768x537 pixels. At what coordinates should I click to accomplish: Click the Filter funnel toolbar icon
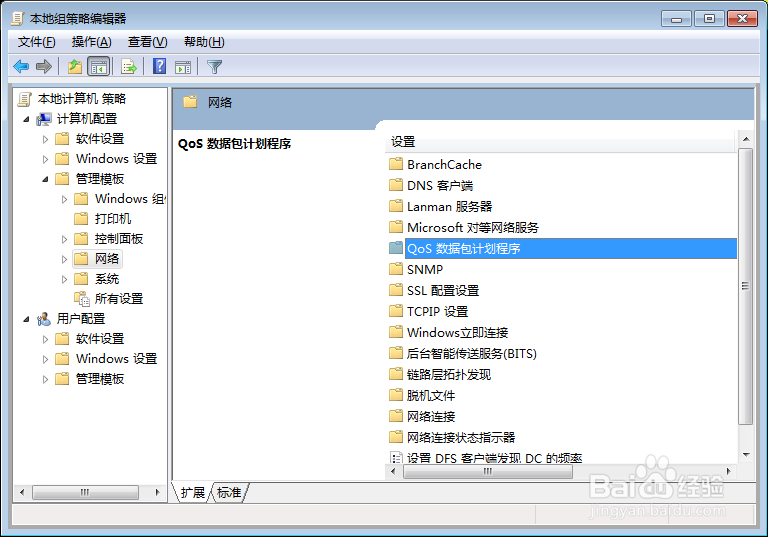[x=214, y=67]
